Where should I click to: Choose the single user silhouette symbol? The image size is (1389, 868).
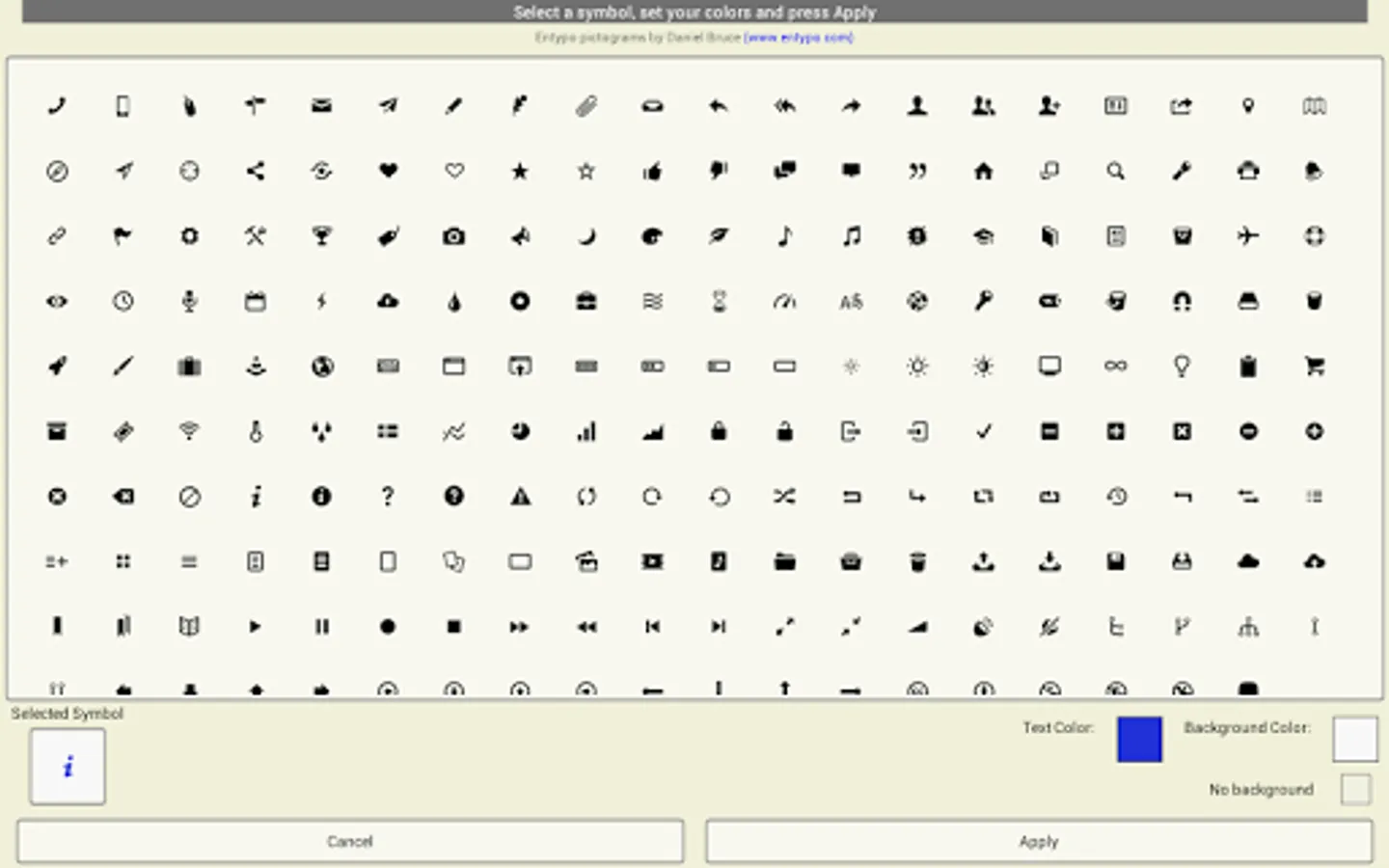click(x=917, y=106)
